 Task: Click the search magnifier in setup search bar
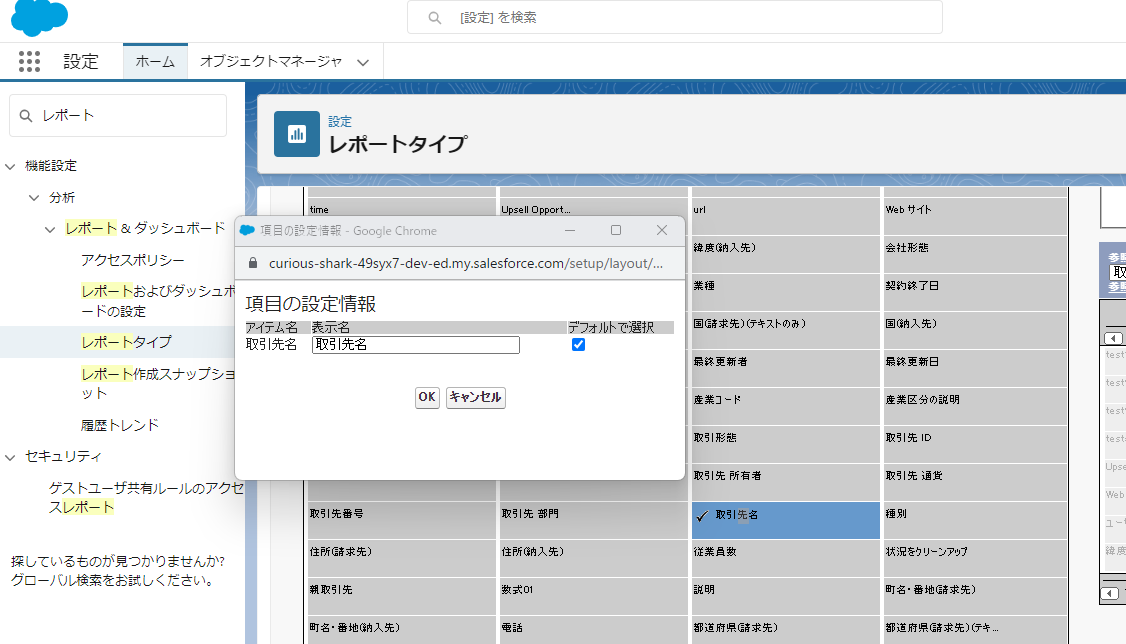434,17
